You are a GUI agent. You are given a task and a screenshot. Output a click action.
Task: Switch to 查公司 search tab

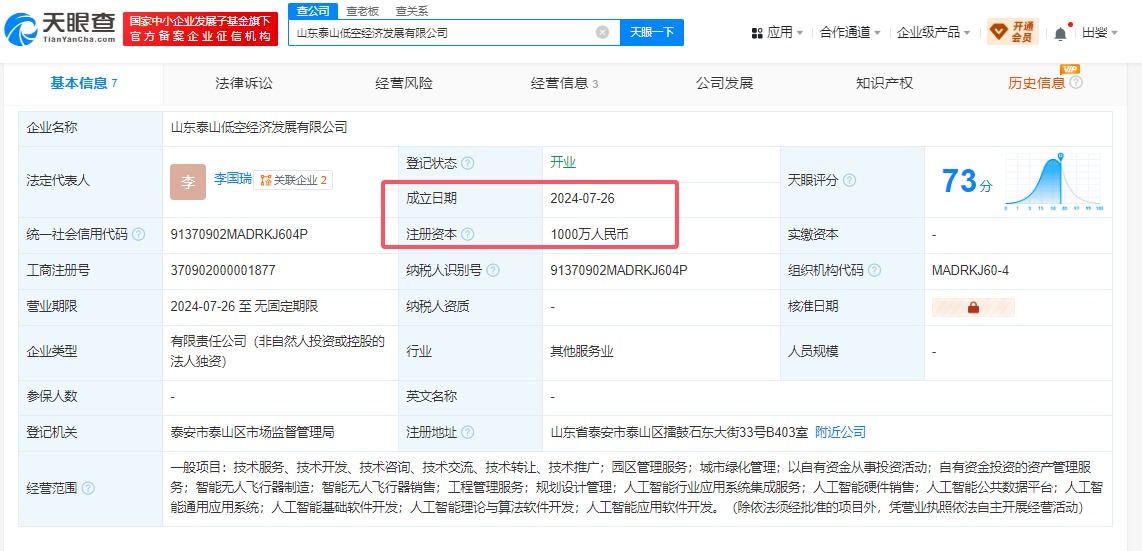tap(313, 10)
